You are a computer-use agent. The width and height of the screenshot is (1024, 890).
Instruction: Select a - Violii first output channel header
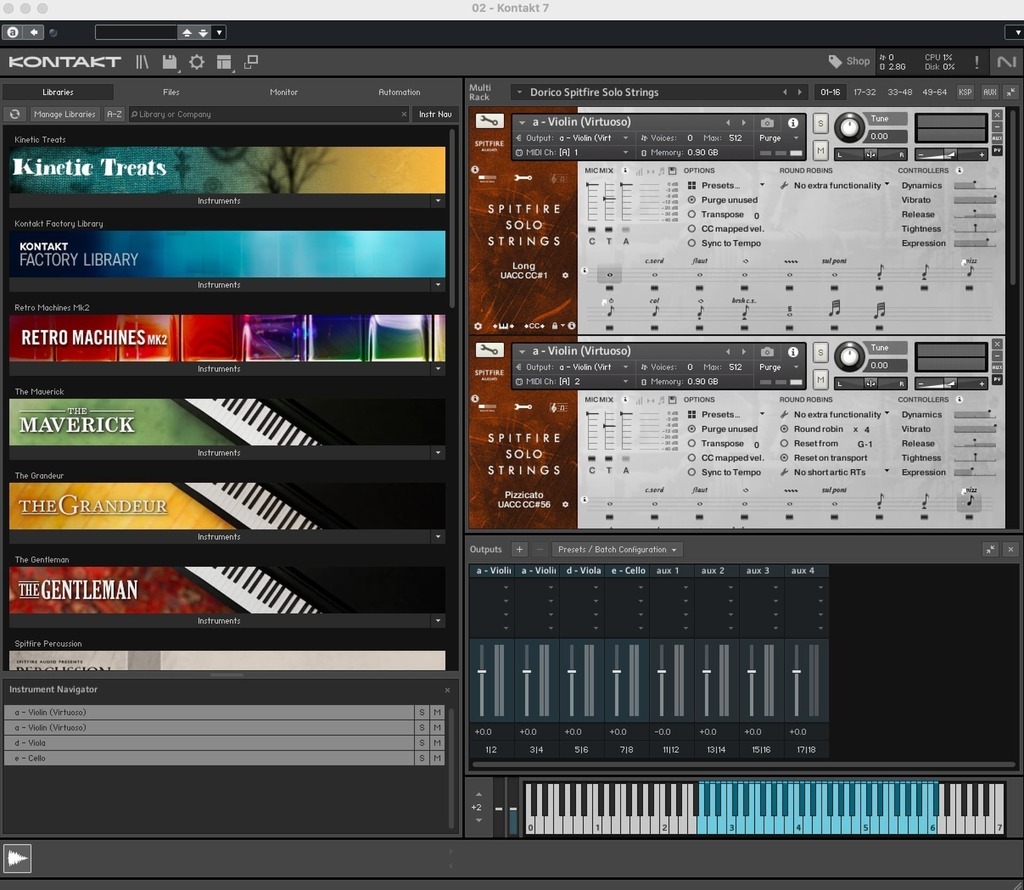(492, 570)
